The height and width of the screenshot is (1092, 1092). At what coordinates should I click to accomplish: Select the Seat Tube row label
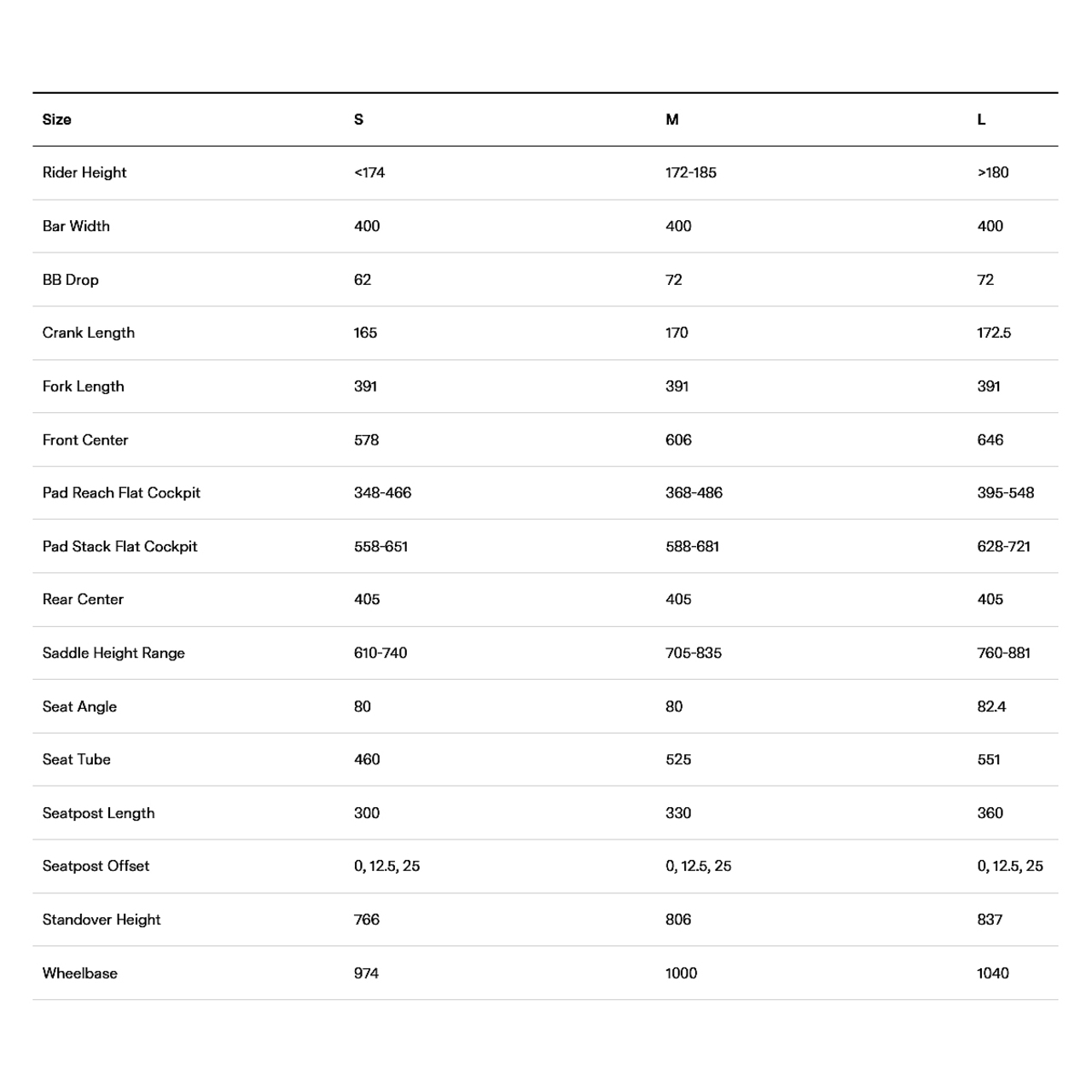click(77, 759)
